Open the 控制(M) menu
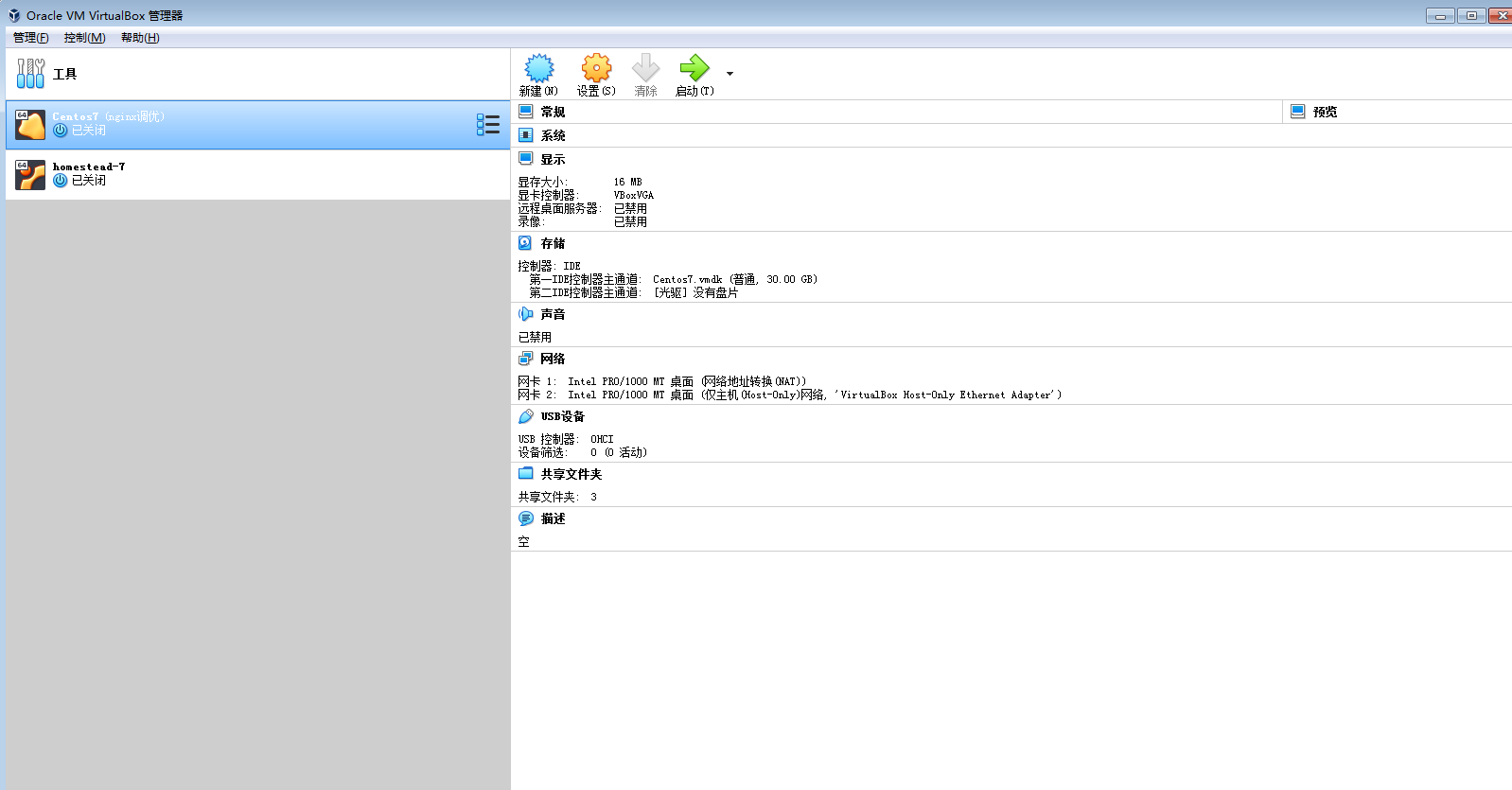 pos(84,38)
